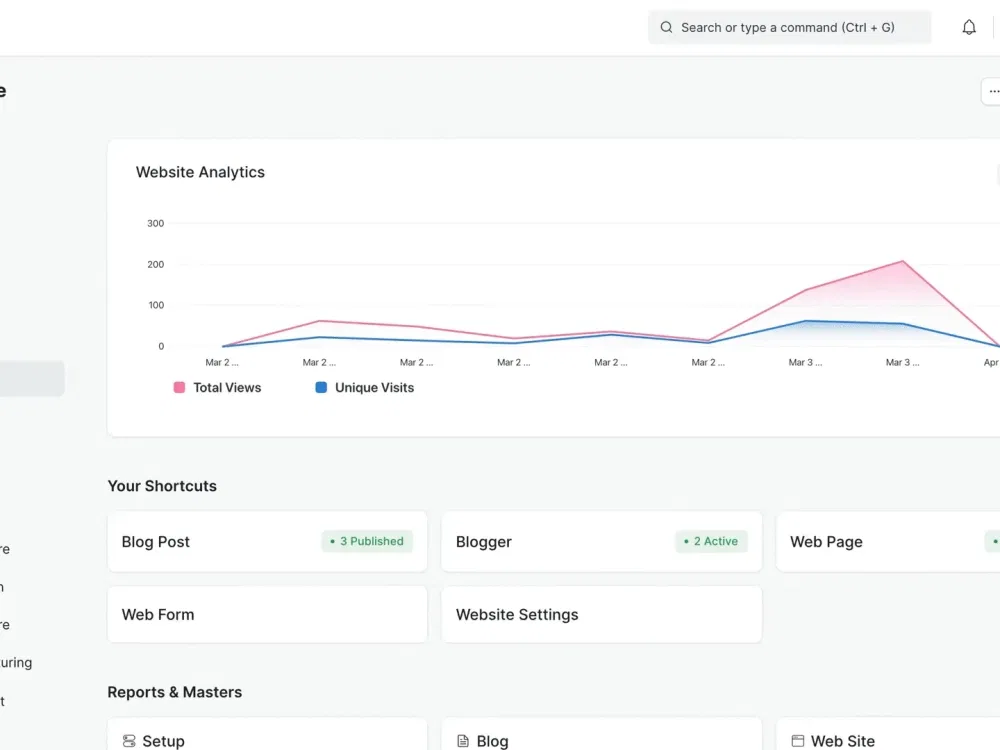This screenshot has width=1000, height=750.
Task: Click the 300 y-axis label
Action: click(x=156, y=223)
